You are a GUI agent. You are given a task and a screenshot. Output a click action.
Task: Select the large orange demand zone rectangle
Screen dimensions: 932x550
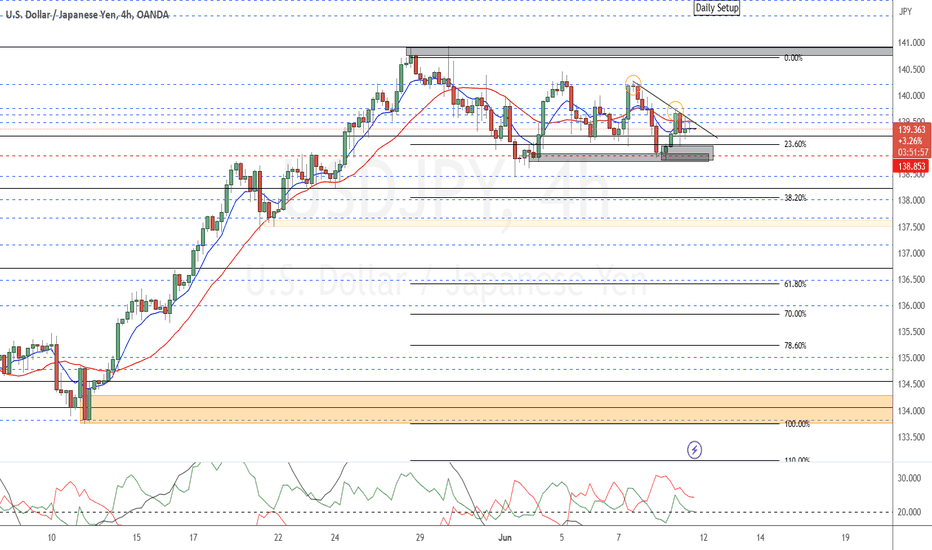486,409
